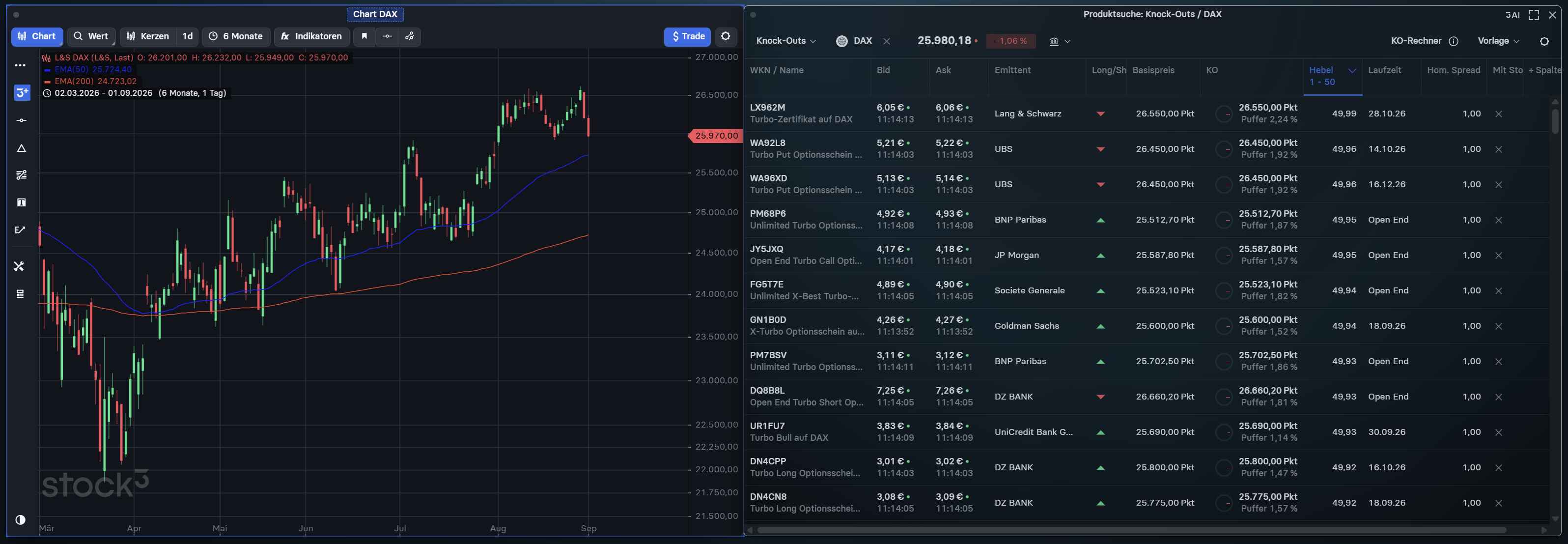Select the stock3 plus drawing tool
This screenshot has height=544, width=1568.
click(22, 92)
